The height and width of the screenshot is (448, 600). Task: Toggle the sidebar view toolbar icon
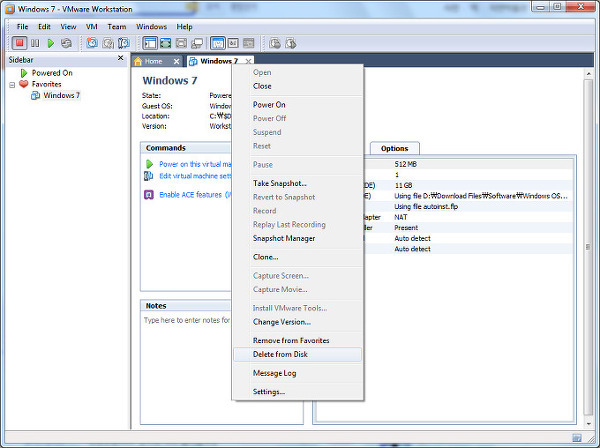click(x=150, y=43)
